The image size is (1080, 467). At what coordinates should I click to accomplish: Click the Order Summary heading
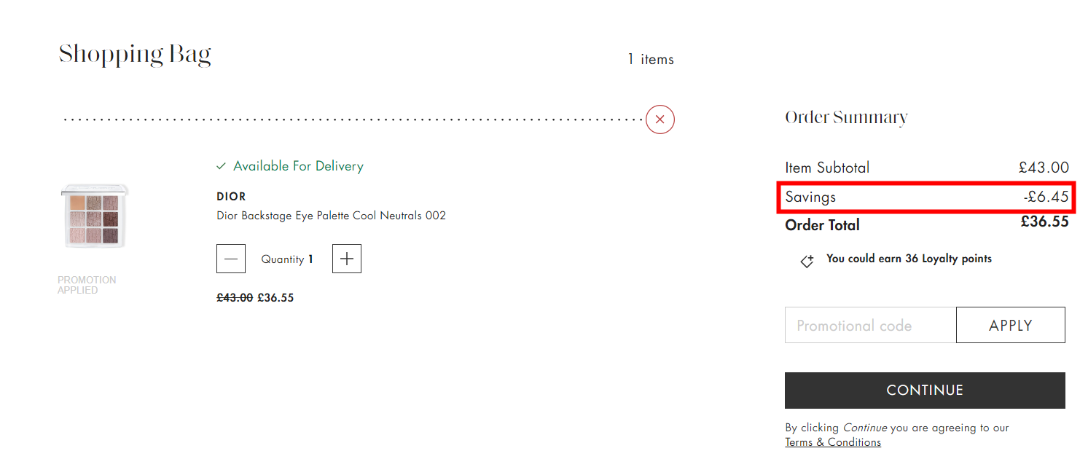point(846,118)
